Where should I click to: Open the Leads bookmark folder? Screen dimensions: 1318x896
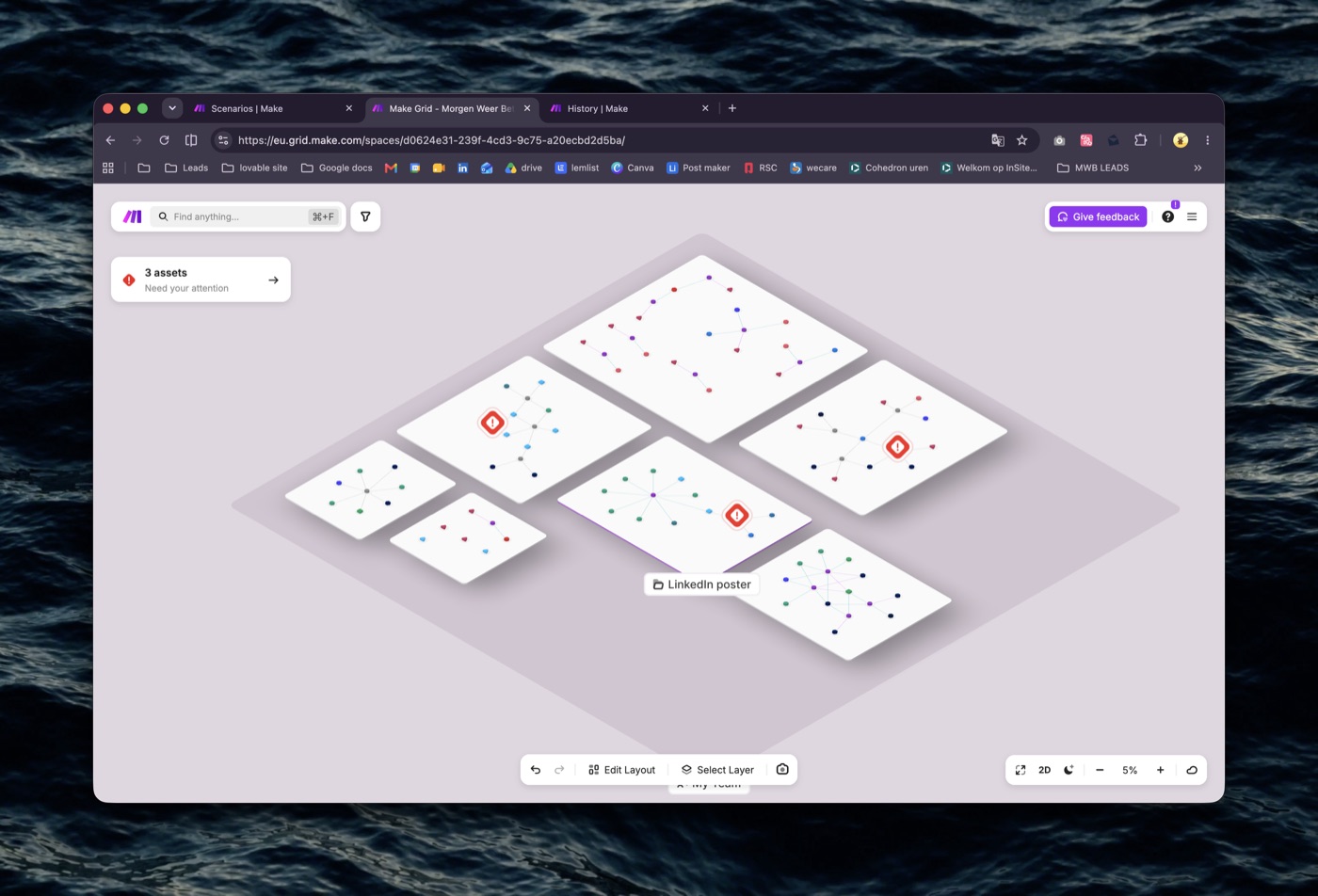pyautogui.click(x=186, y=168)
